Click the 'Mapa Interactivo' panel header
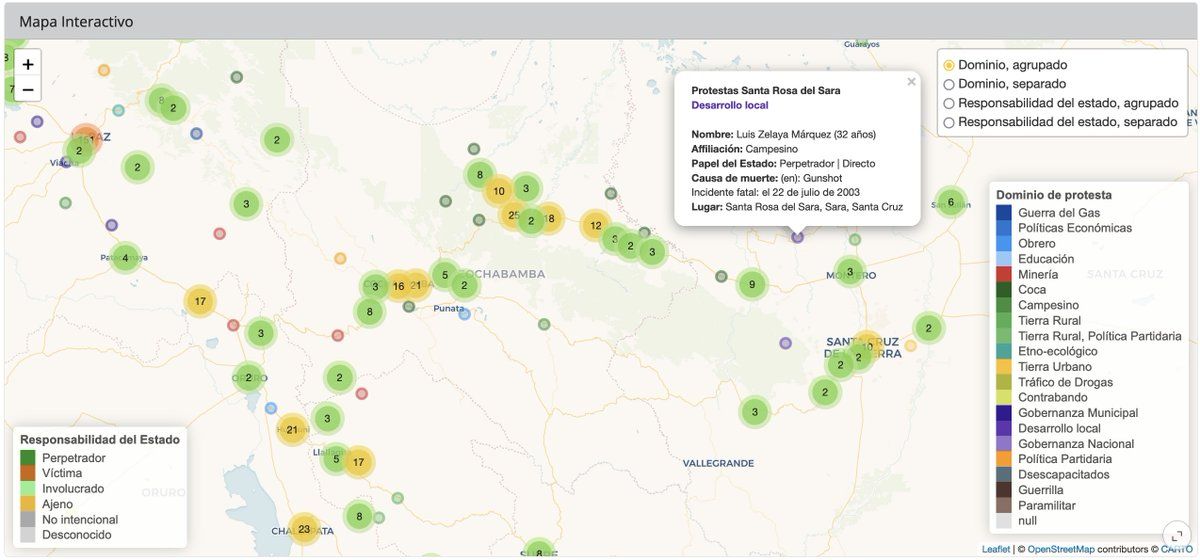 76,21
